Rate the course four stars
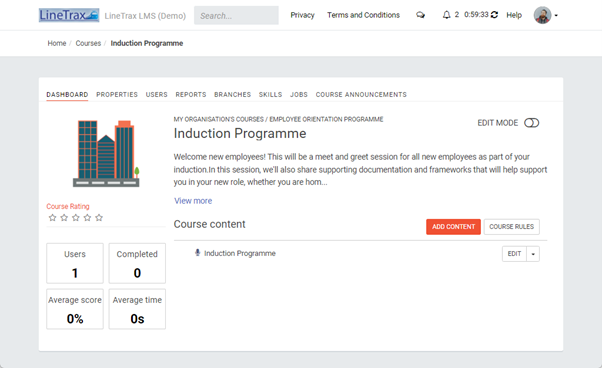602x368 pixels. [87, 218]
